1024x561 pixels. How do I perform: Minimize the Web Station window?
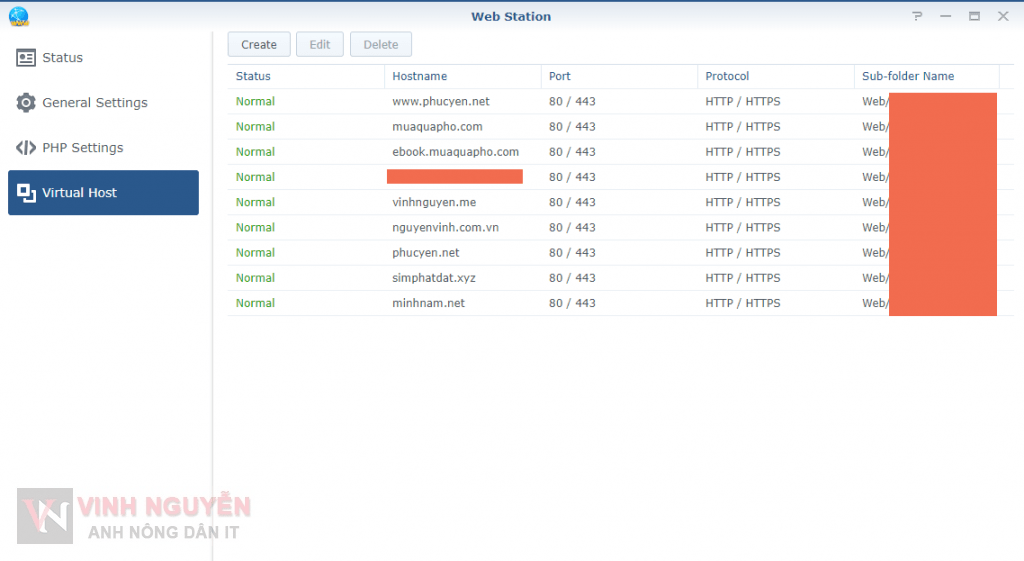[x=946, y=16]
